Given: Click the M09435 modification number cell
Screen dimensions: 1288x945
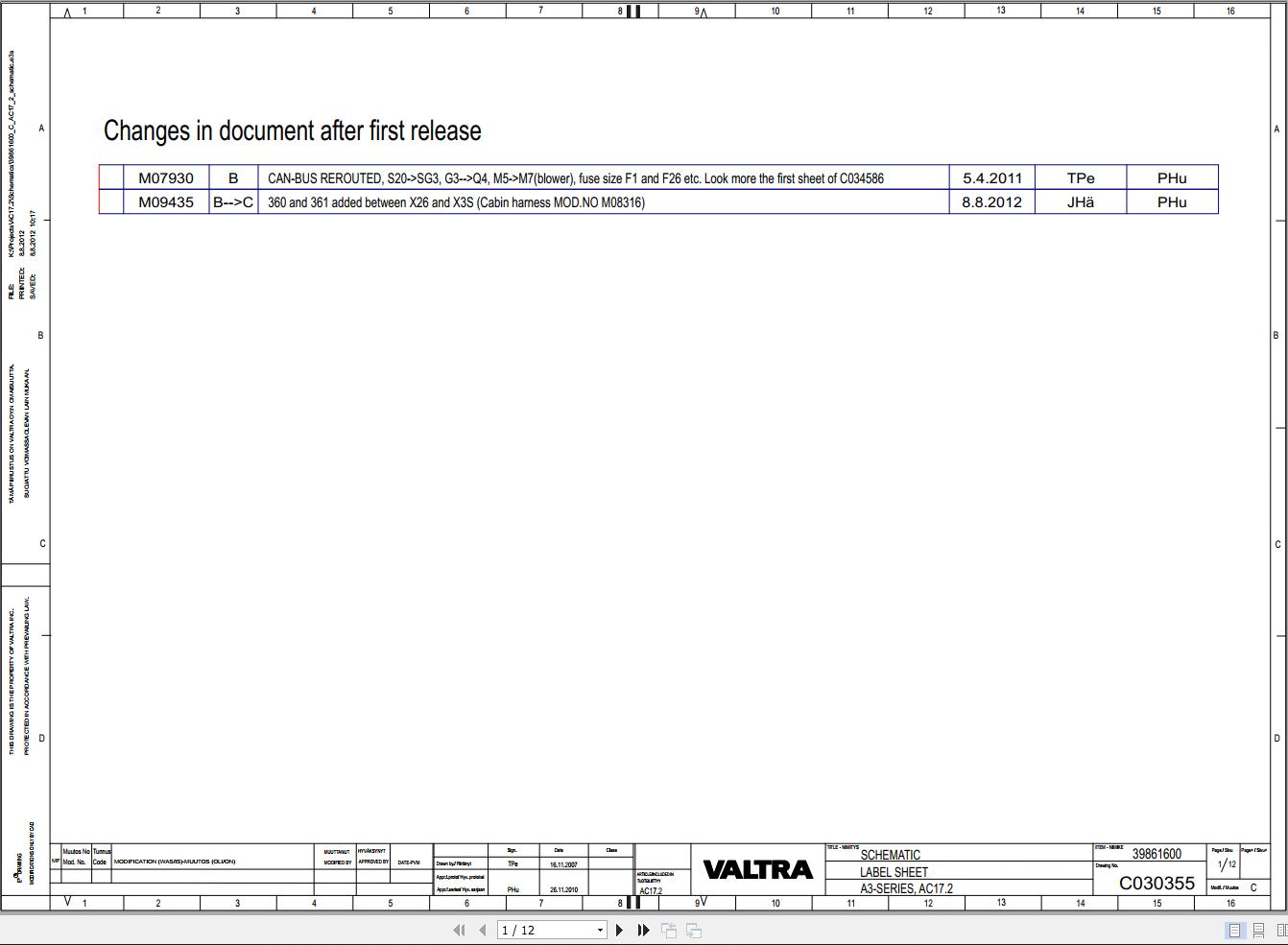Looking at the screenshot, I should pyautogui.click(x=166, y=201).
